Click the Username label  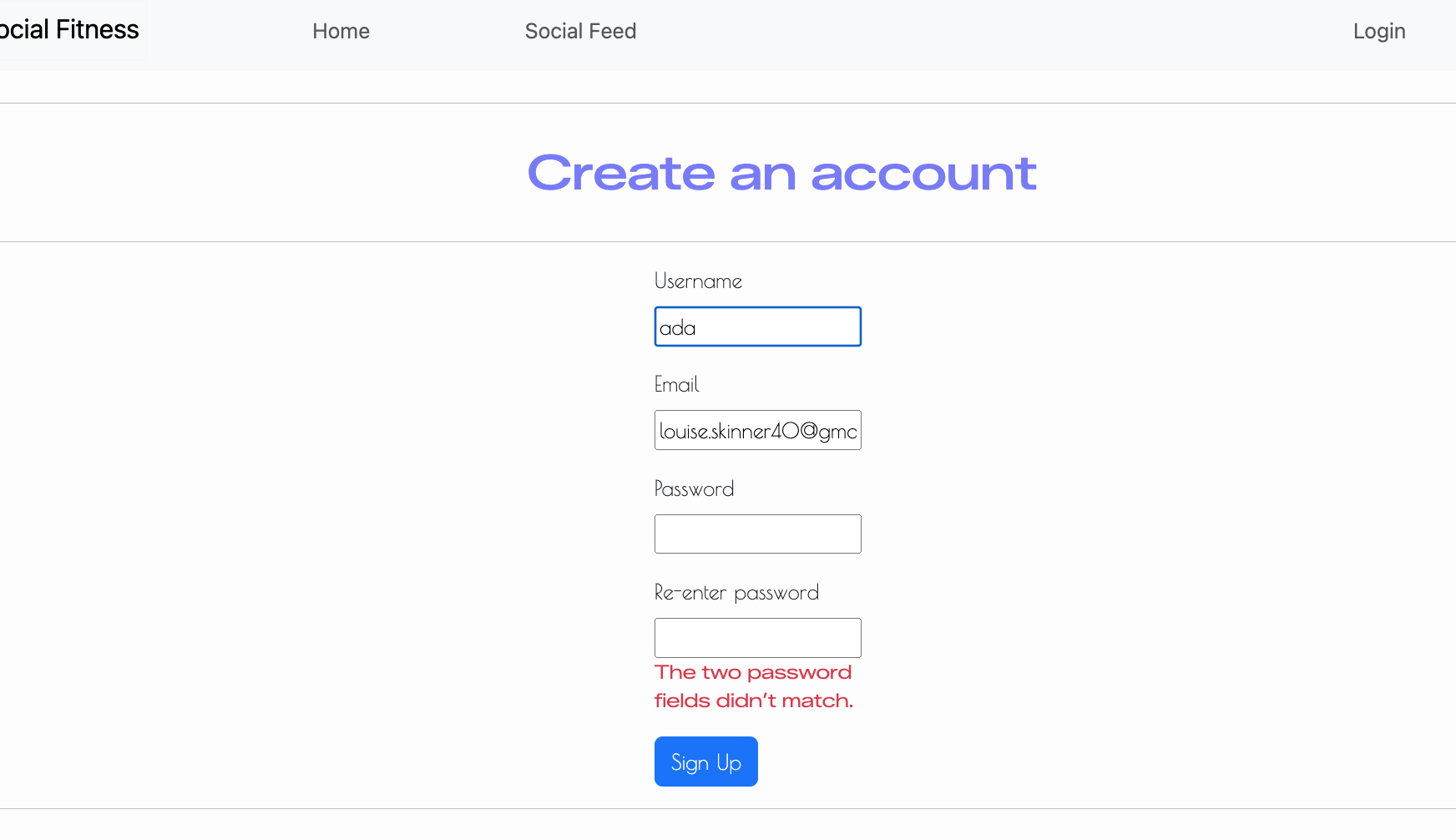(698, 281)
